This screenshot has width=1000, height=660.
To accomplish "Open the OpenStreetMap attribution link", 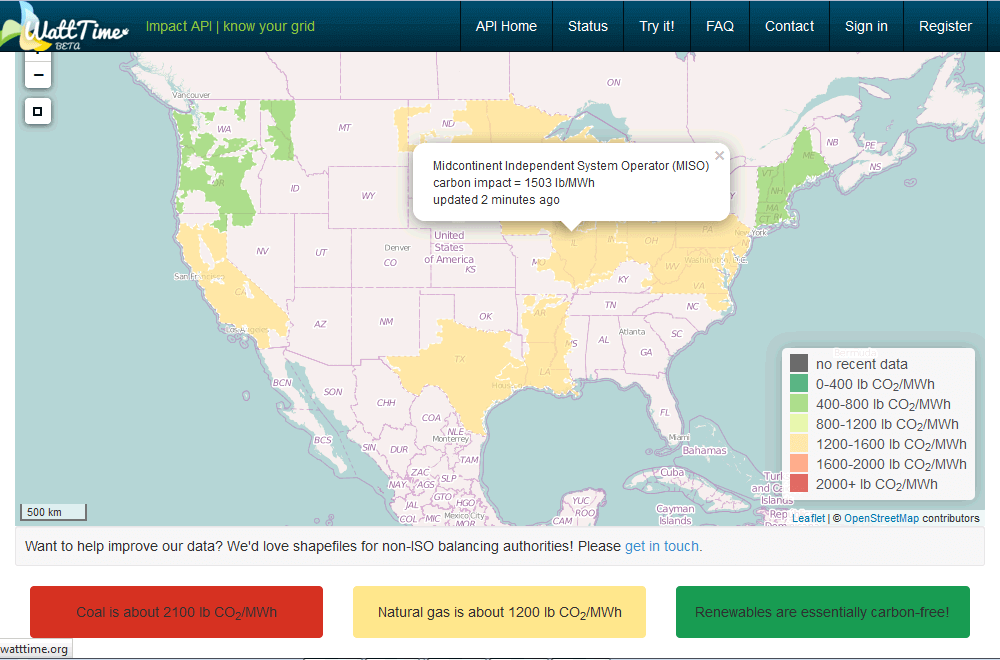I will pyautogui.click(x=881, y=518).
